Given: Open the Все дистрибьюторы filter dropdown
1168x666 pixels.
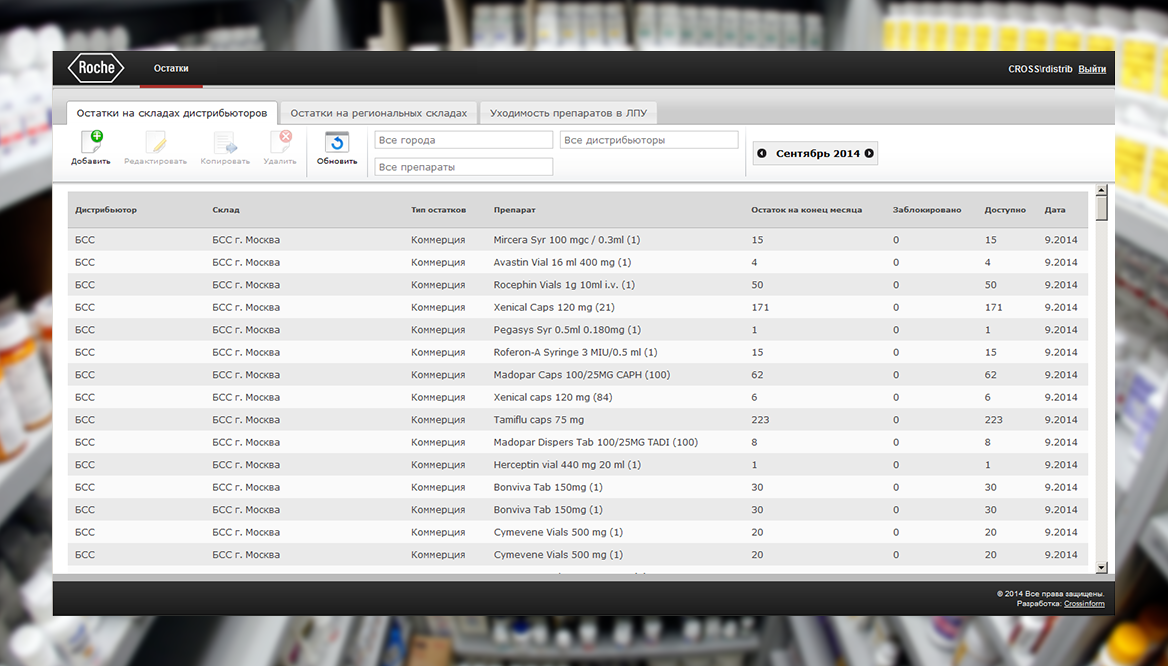Looking at the screenshot, I should pos(648,140).
